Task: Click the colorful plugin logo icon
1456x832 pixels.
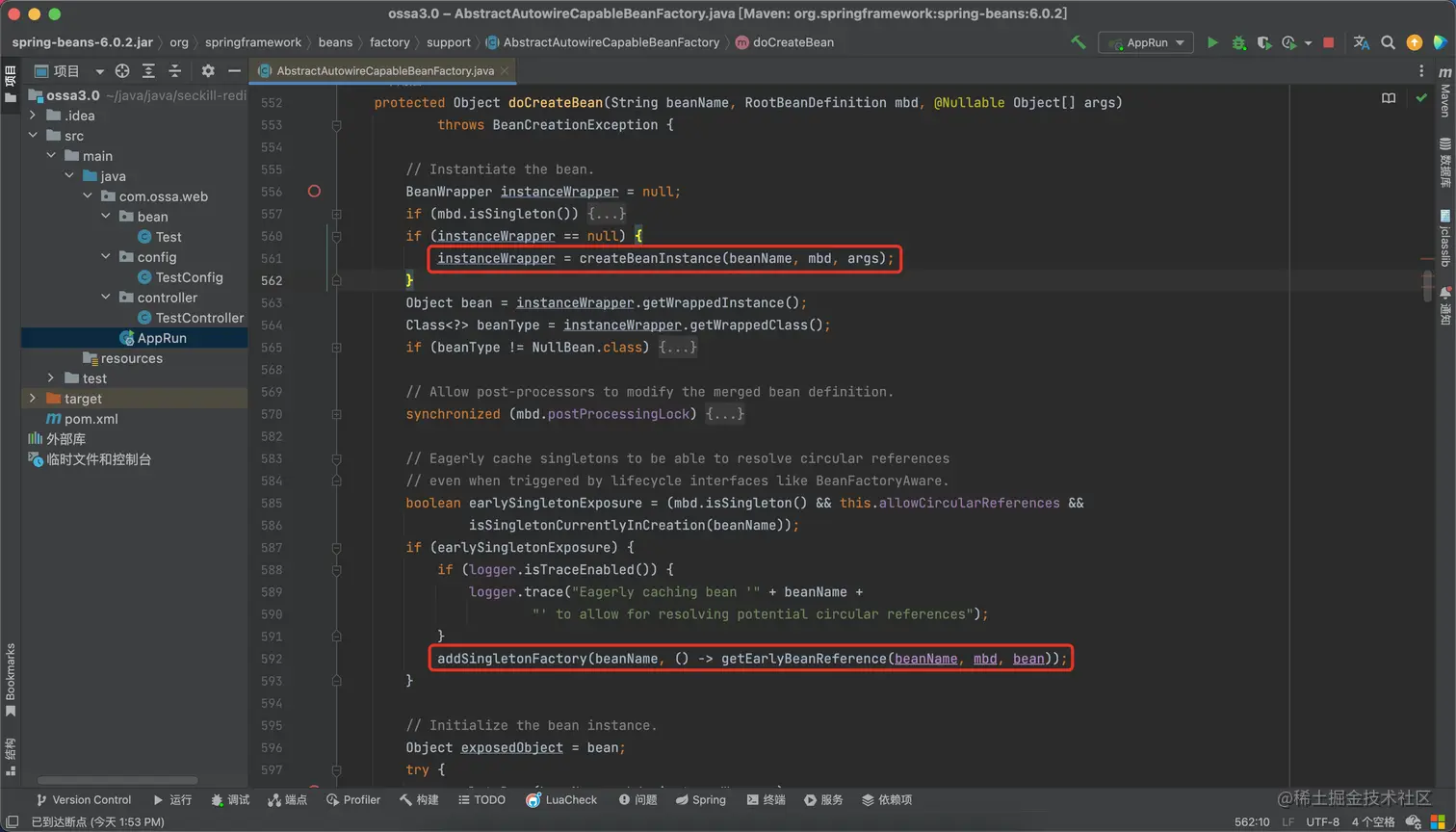Action: tap(1441, 42)
